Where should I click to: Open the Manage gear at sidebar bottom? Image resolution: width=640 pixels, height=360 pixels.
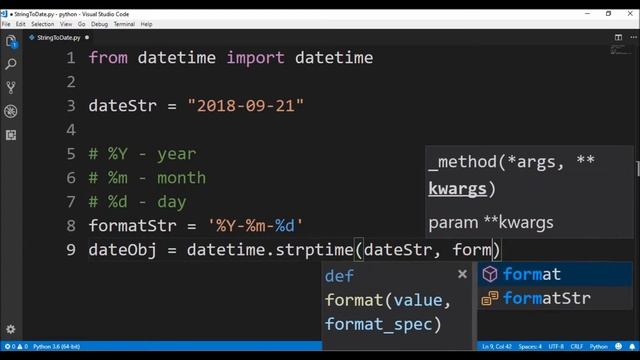pyautogui.click(x=11, y=329)
